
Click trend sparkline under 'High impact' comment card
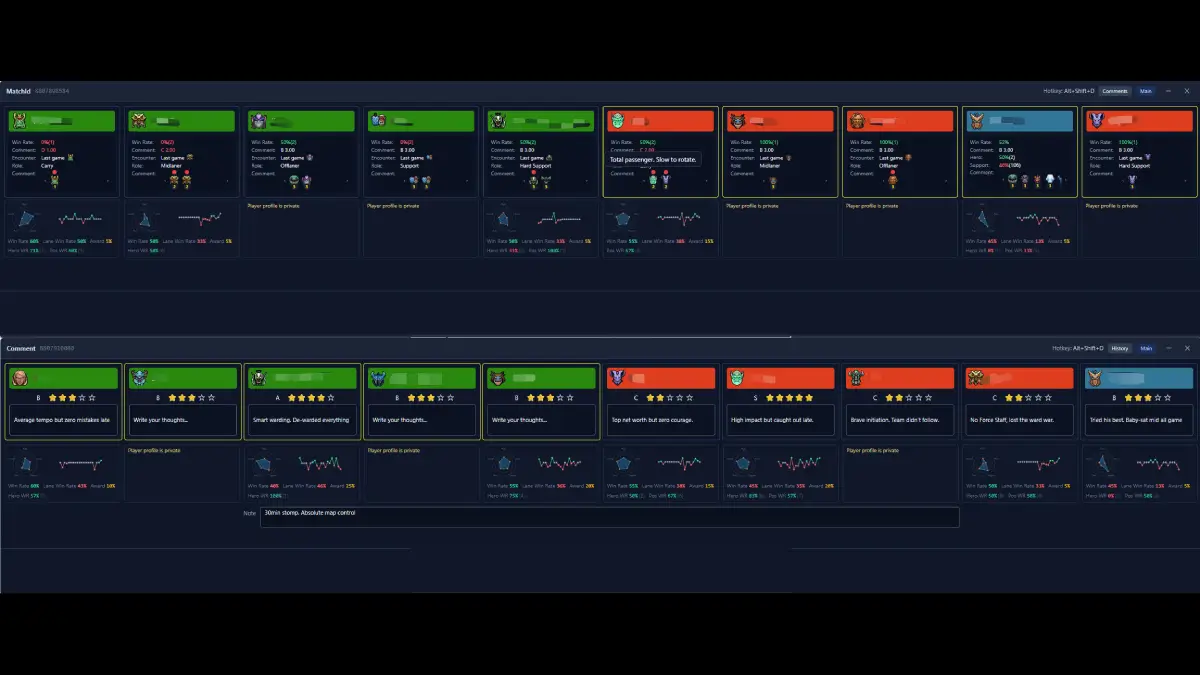pos(798,464)
